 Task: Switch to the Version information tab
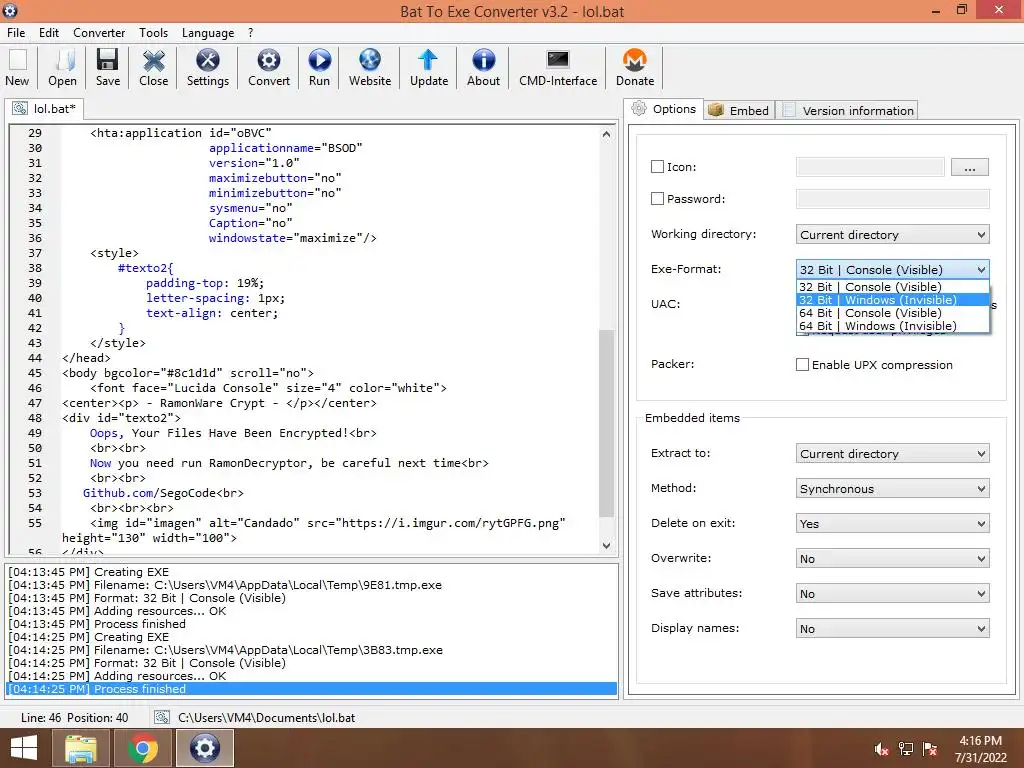coord(848,110)
